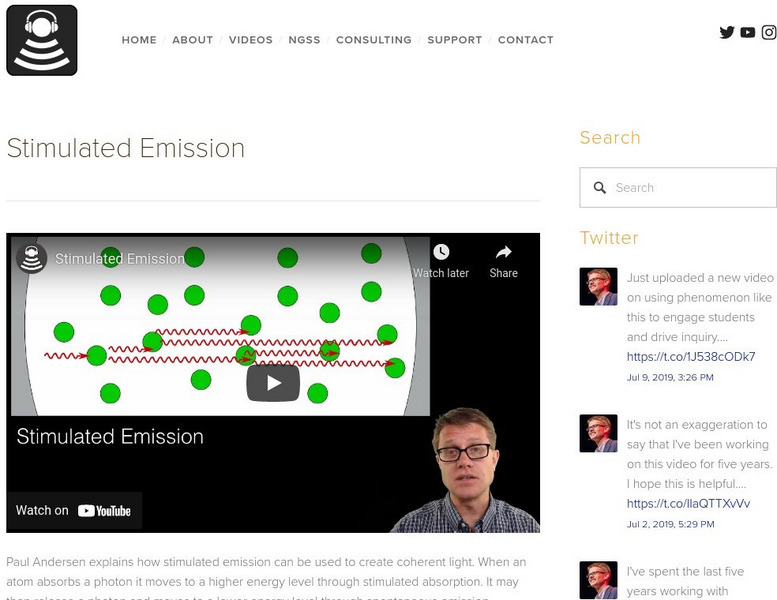
Task: Click the video channel avatar icon
Action: tap(31, 258)
